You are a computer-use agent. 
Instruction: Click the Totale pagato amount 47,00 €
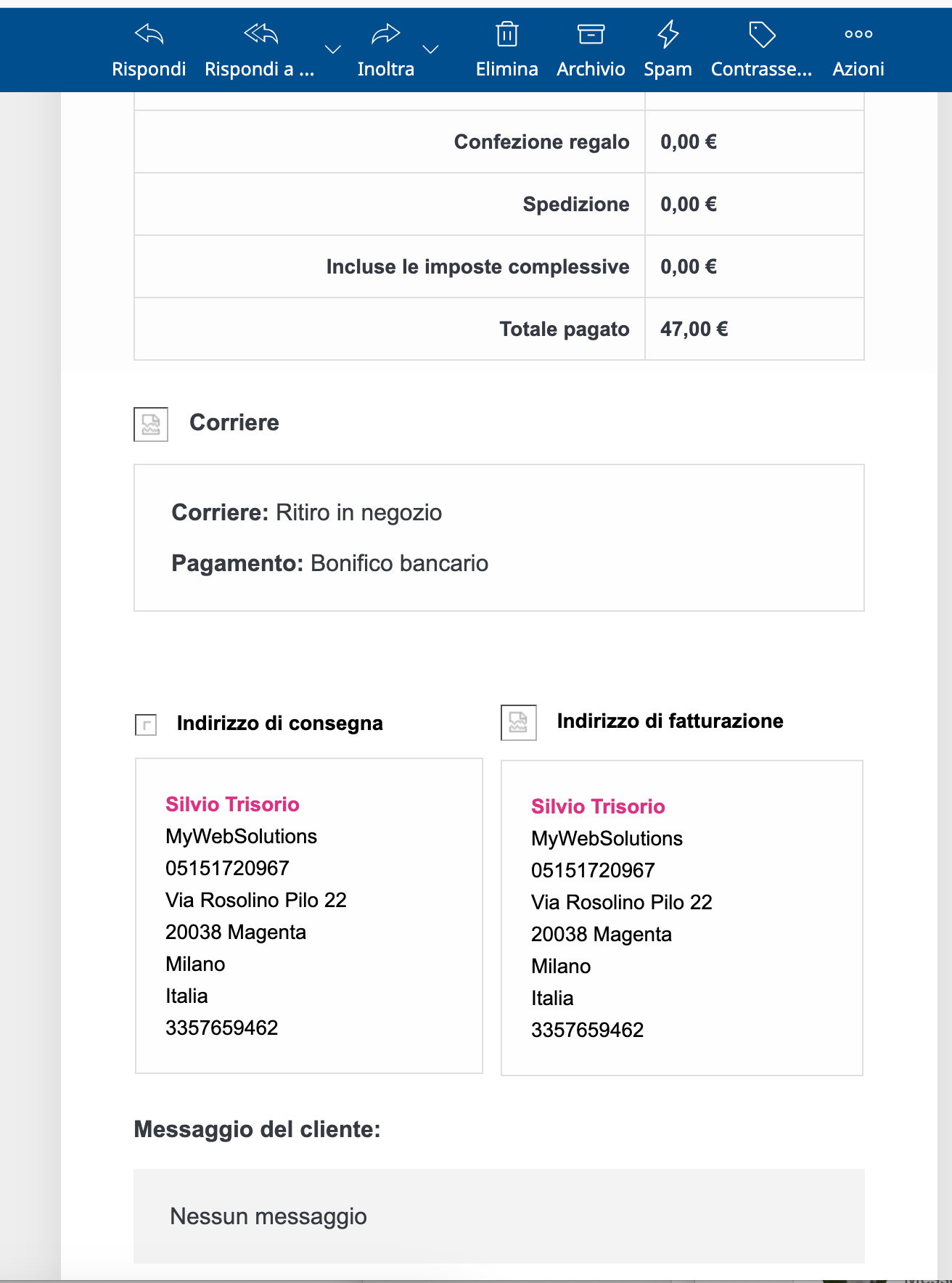[694, 329]
